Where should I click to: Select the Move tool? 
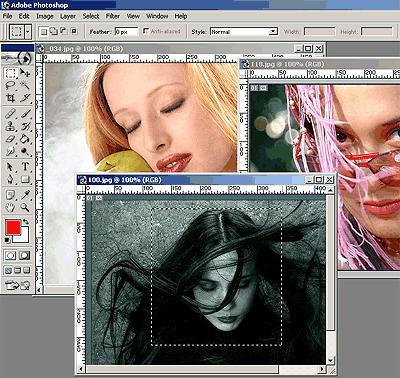(25, 73)
